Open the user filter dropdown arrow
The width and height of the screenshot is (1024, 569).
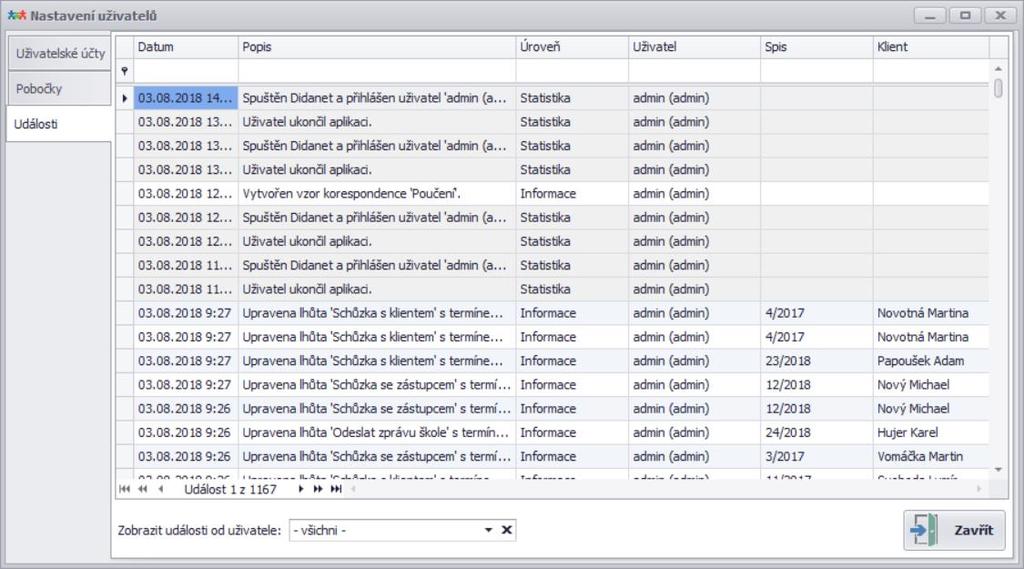pyautogui.click(x=488, y=530)
